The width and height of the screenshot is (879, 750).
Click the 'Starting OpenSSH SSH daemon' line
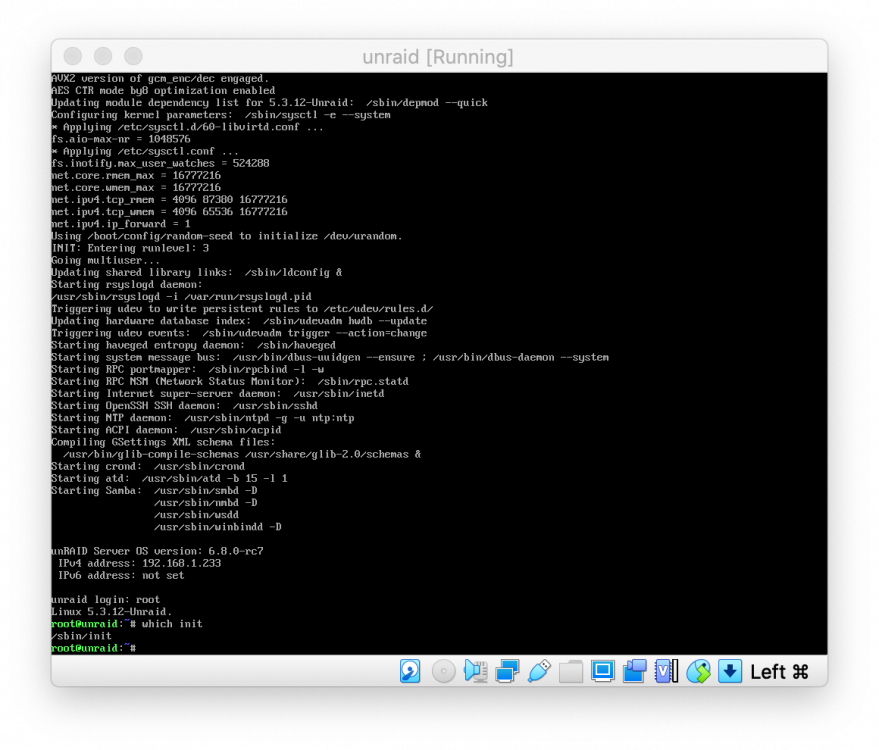coord(184,405)
